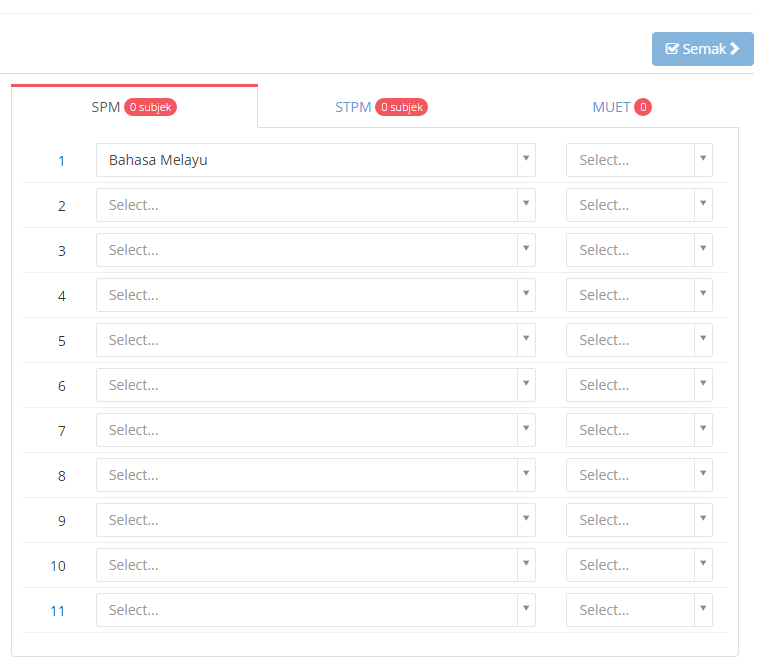Open the subject Select dropdown in row 9

pos(316,520)
